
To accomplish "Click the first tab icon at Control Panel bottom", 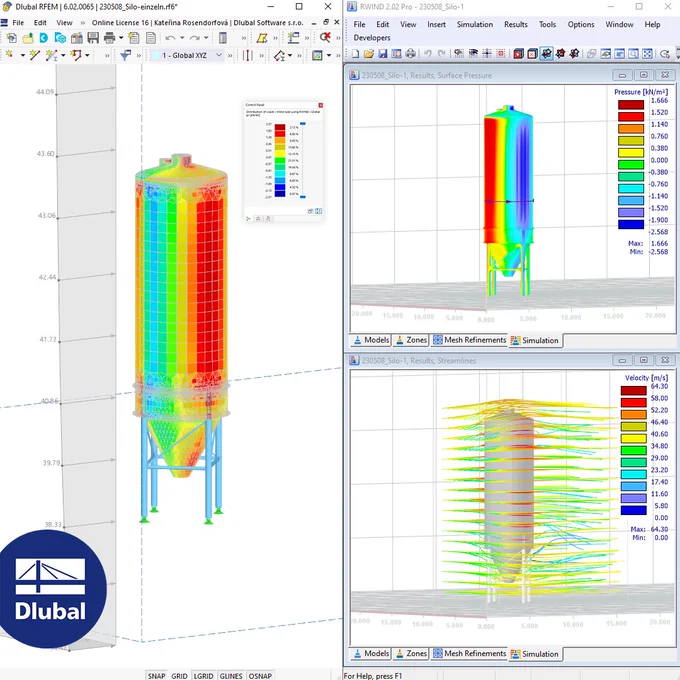I will (x=248, y=219).
